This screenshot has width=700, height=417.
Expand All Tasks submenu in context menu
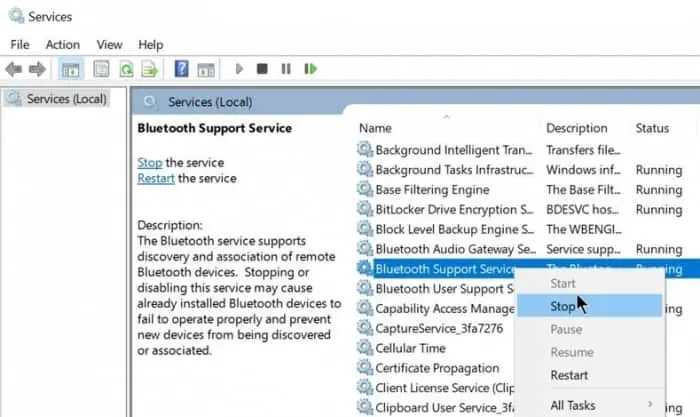coord(589,405)
